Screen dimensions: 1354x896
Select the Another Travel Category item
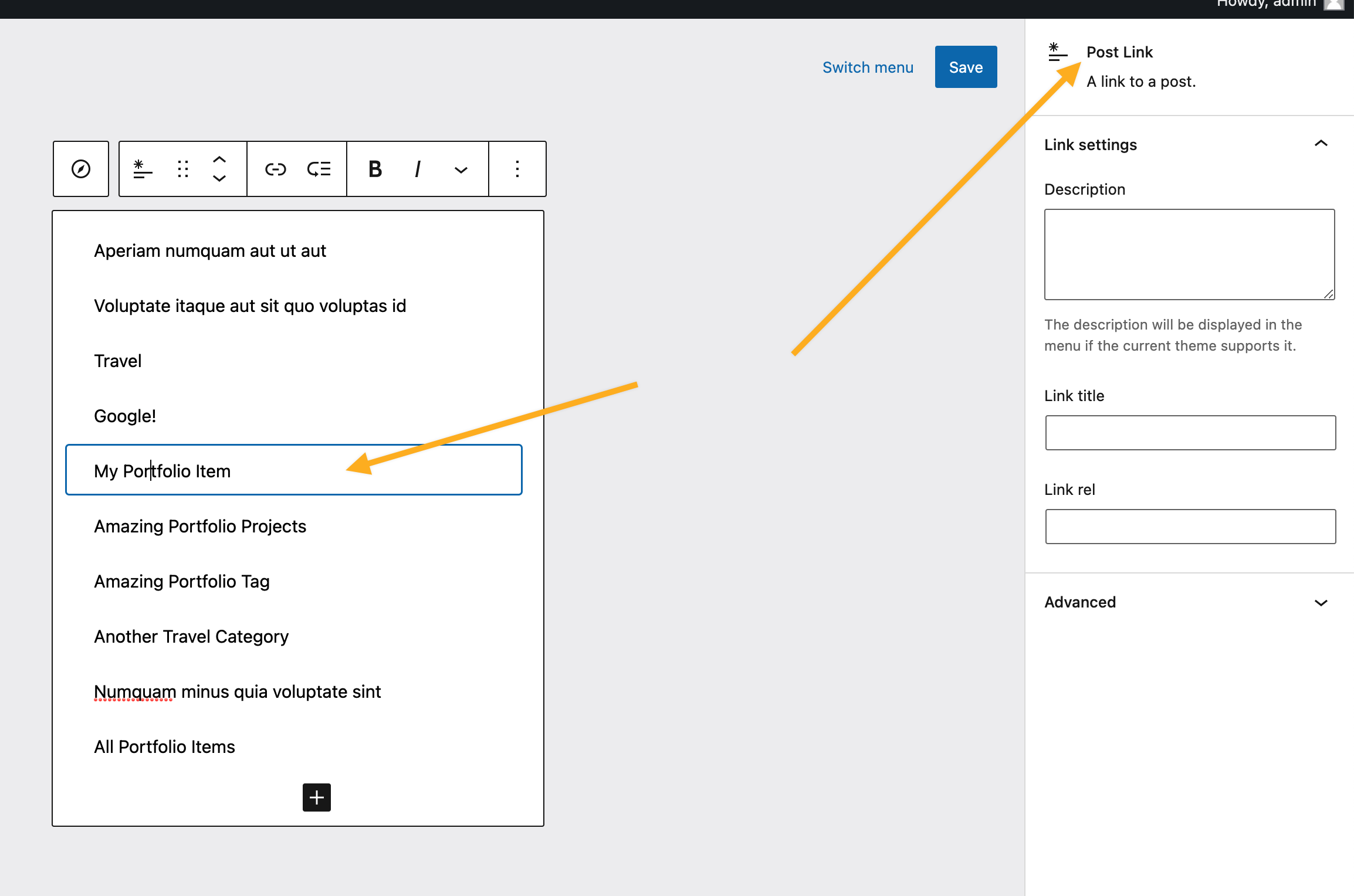click(191, 637)
